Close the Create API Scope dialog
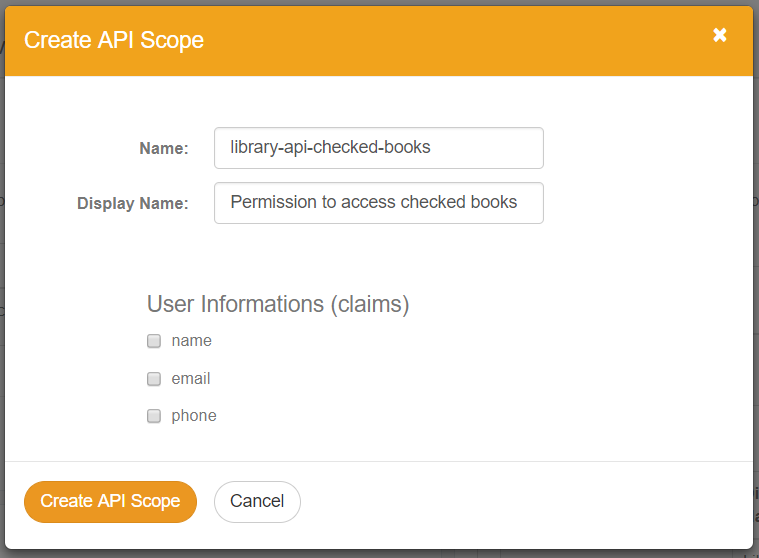Image resolution: width=759 pixels, height=558 pixels. point(719,35)
